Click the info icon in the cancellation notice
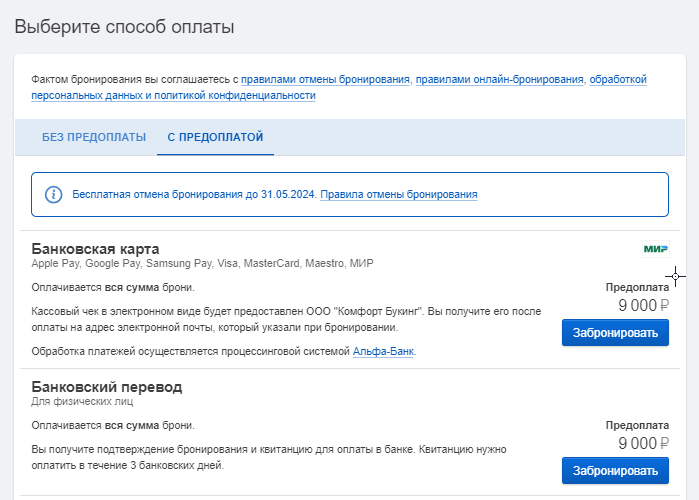The image size is (699, 500). (53, 195)
